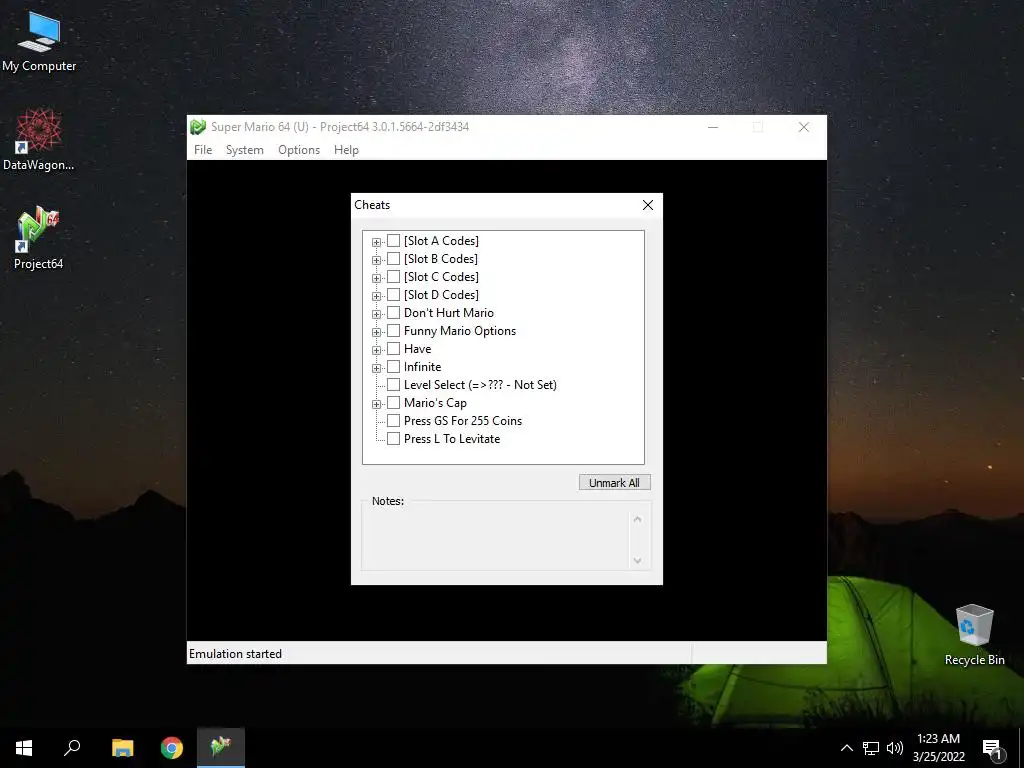Viewport: 1024px width, 768px height.
Task: Expand the [Slot A Codes] tree node
Action: click(x=376, y=242)
